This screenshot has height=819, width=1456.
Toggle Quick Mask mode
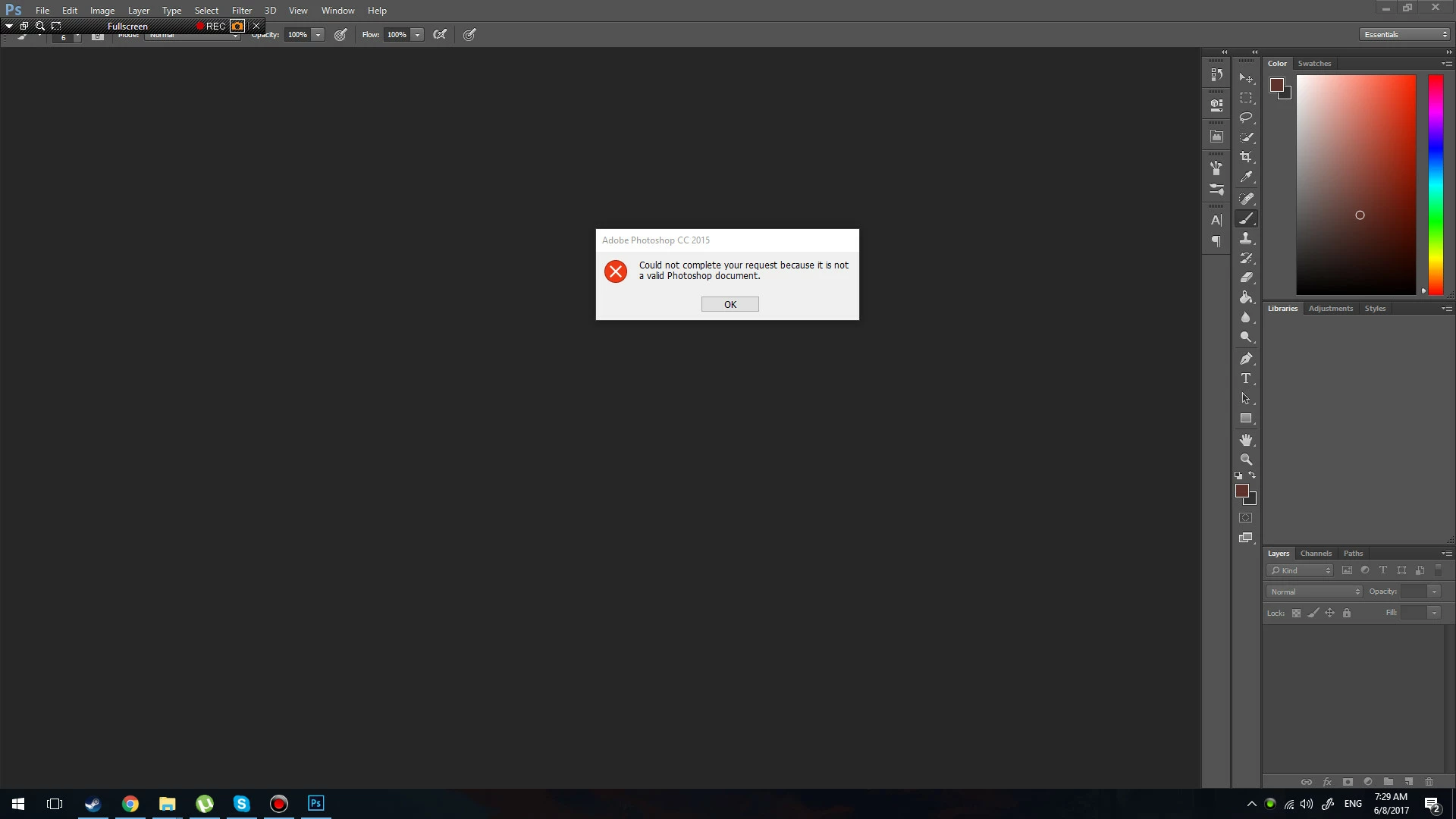click(1246, 518)
